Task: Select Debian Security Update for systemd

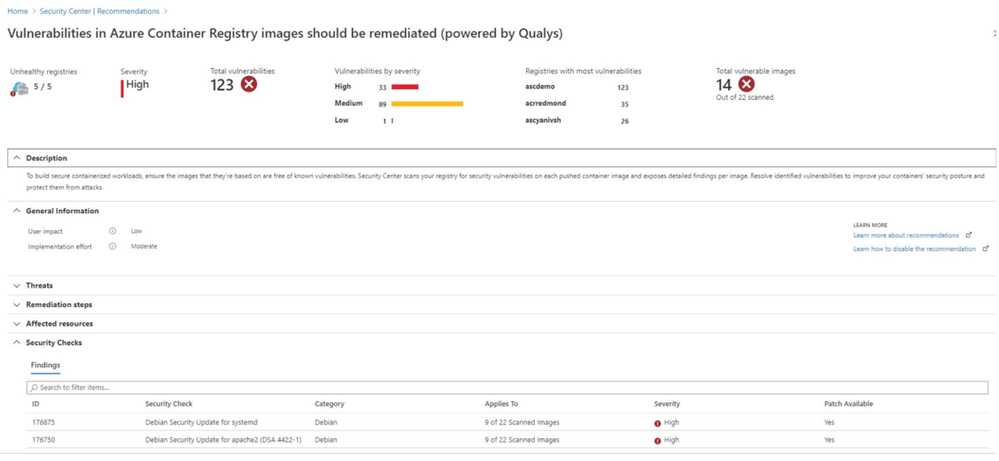Action: tap(201, 422)
